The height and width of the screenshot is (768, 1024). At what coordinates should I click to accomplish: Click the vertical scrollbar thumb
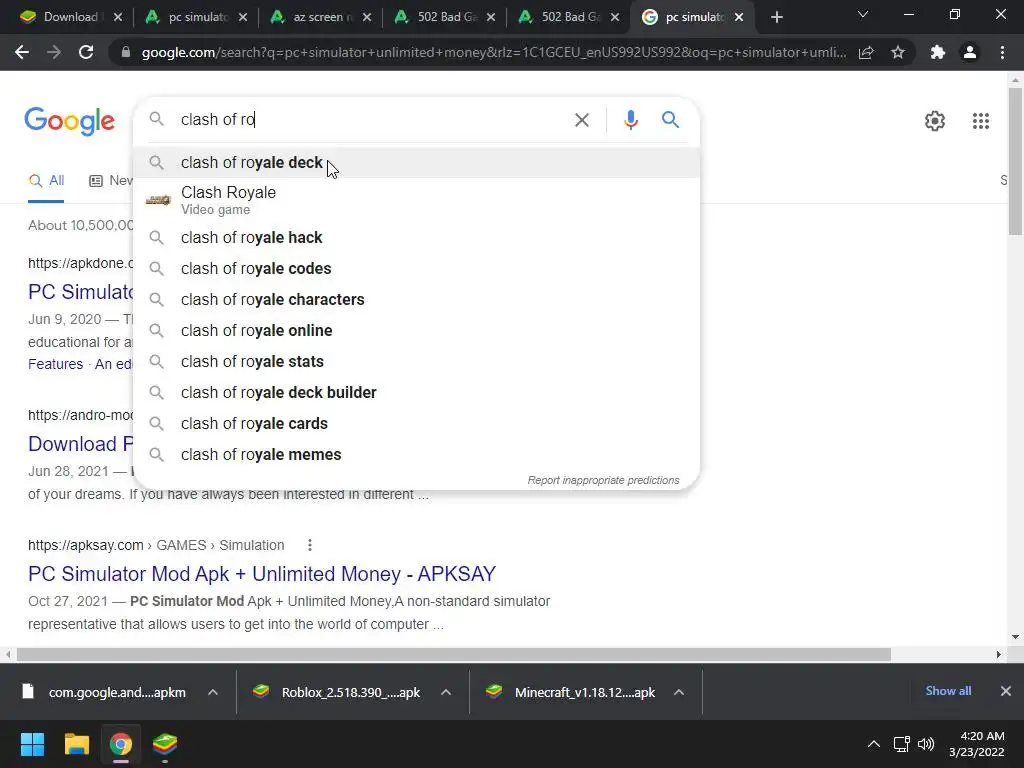(1015, 161)
